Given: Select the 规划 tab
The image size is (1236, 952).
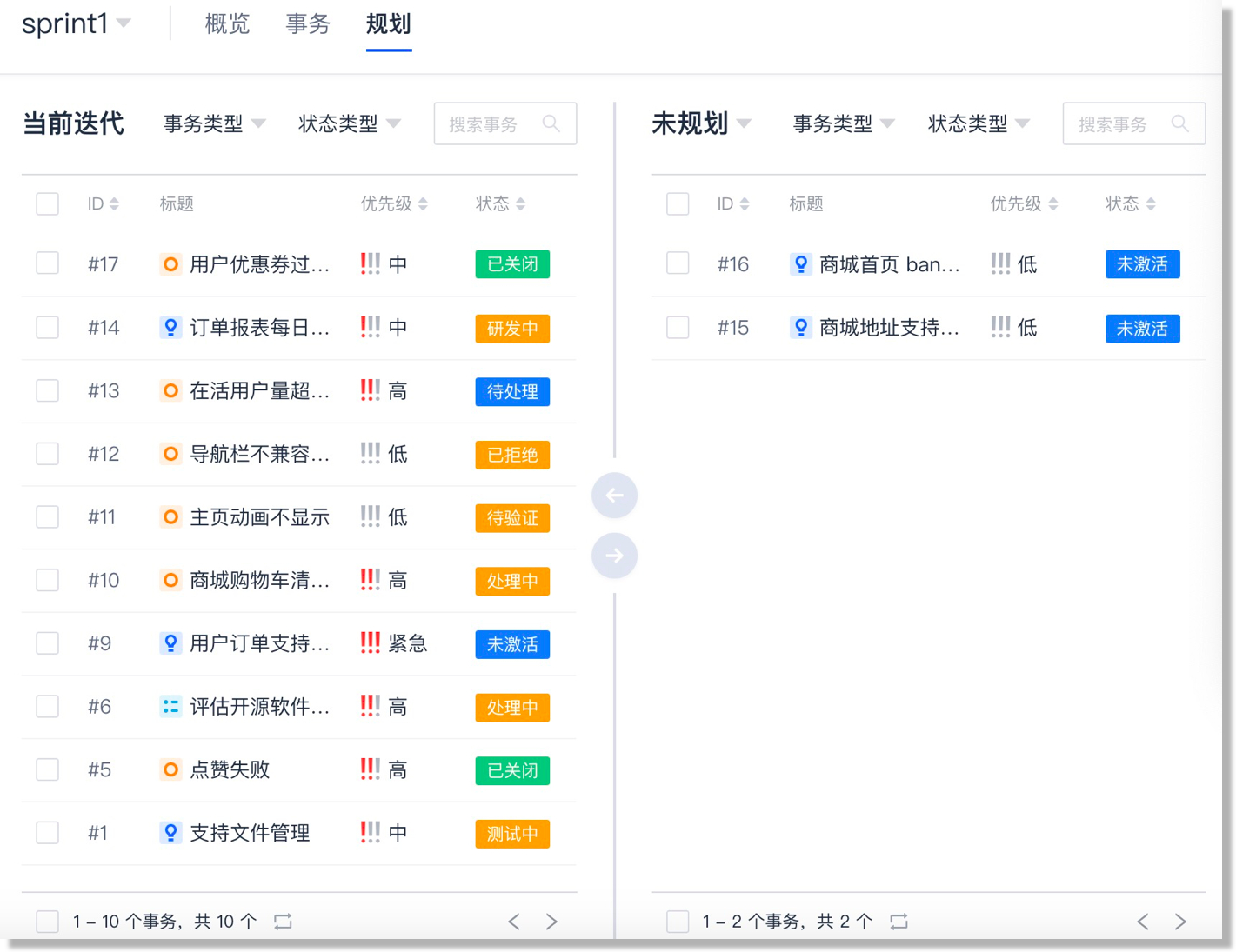Looking at the screenshot, I should [x=388, y=24].
